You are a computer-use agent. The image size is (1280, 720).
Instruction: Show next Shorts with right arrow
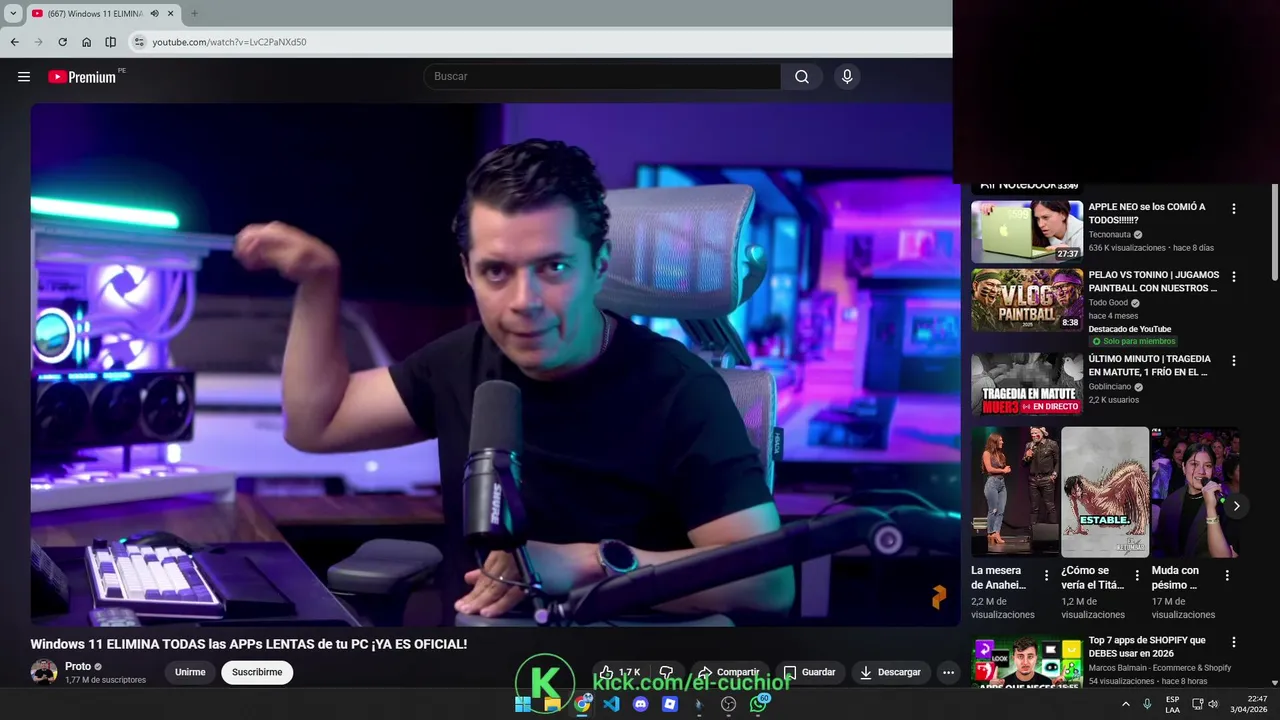[1236, 506]
